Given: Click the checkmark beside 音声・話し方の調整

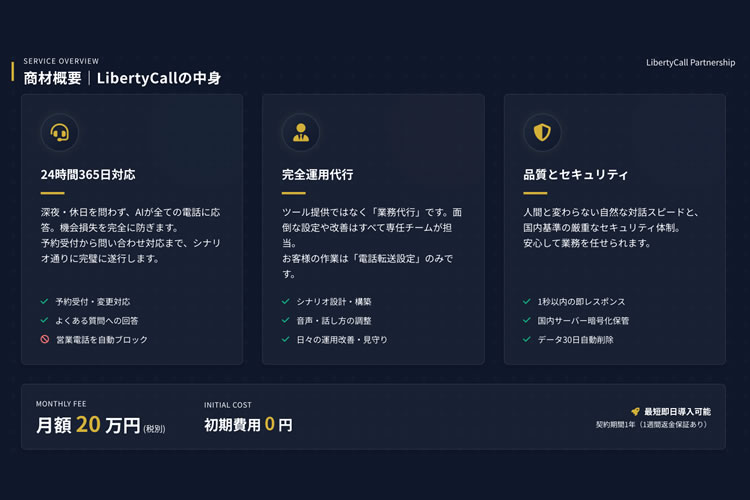Looking at the screenshot, I should (x=285, y=320).
